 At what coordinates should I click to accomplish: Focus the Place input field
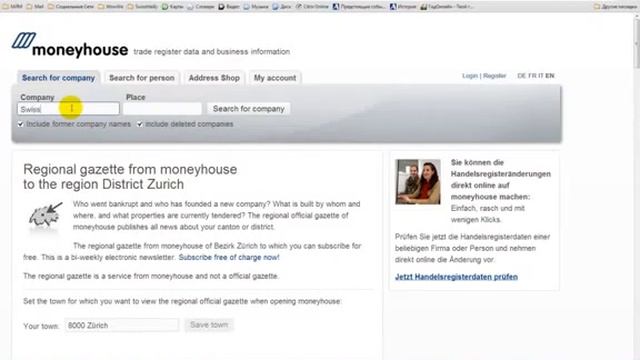[162, 109]
